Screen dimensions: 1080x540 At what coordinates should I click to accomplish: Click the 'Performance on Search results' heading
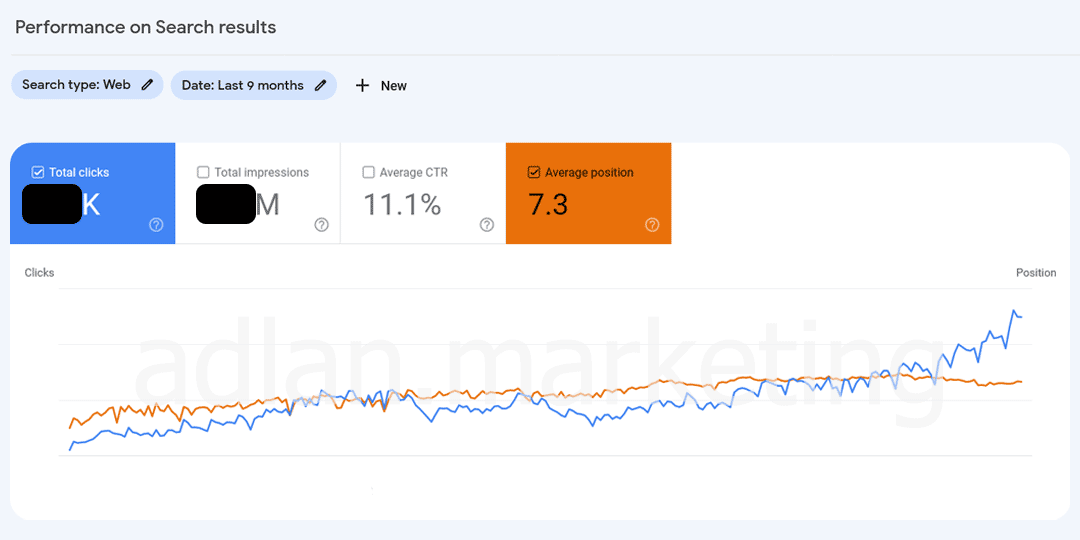pyautogui.click(x=146, y=27)
